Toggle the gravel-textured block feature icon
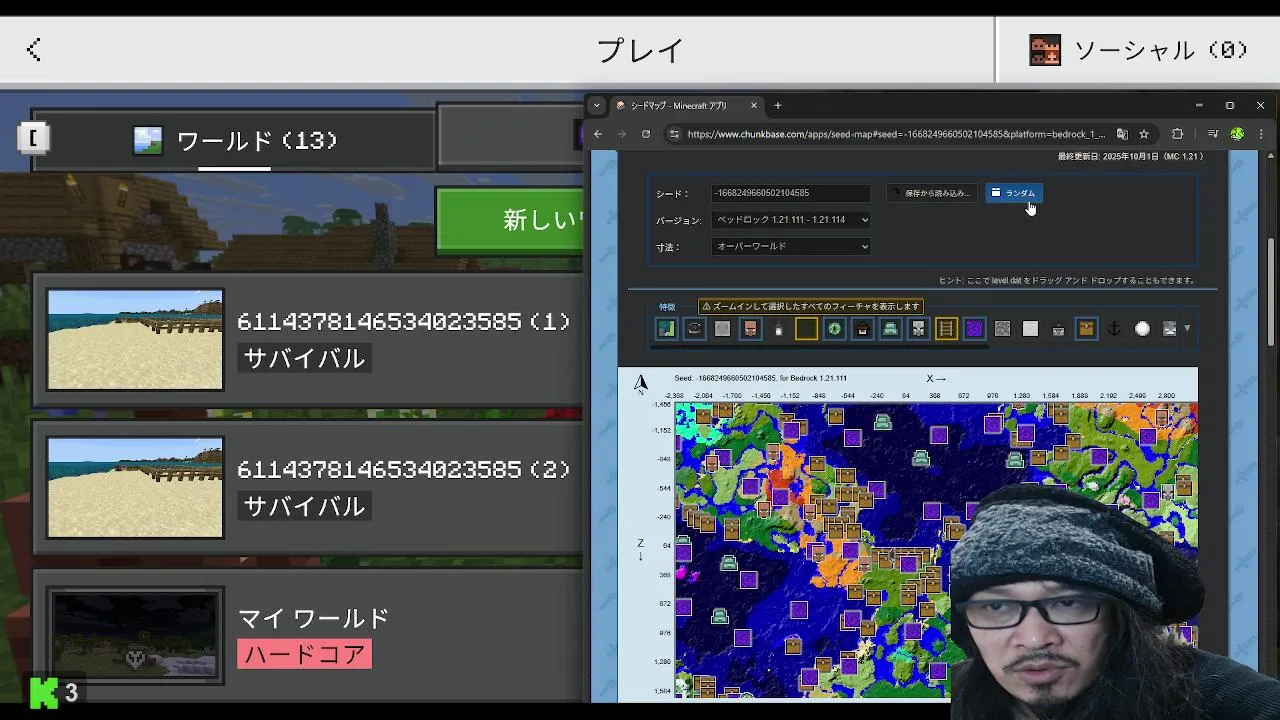This screenshot has height=720, width=1280. [1002, 328]
